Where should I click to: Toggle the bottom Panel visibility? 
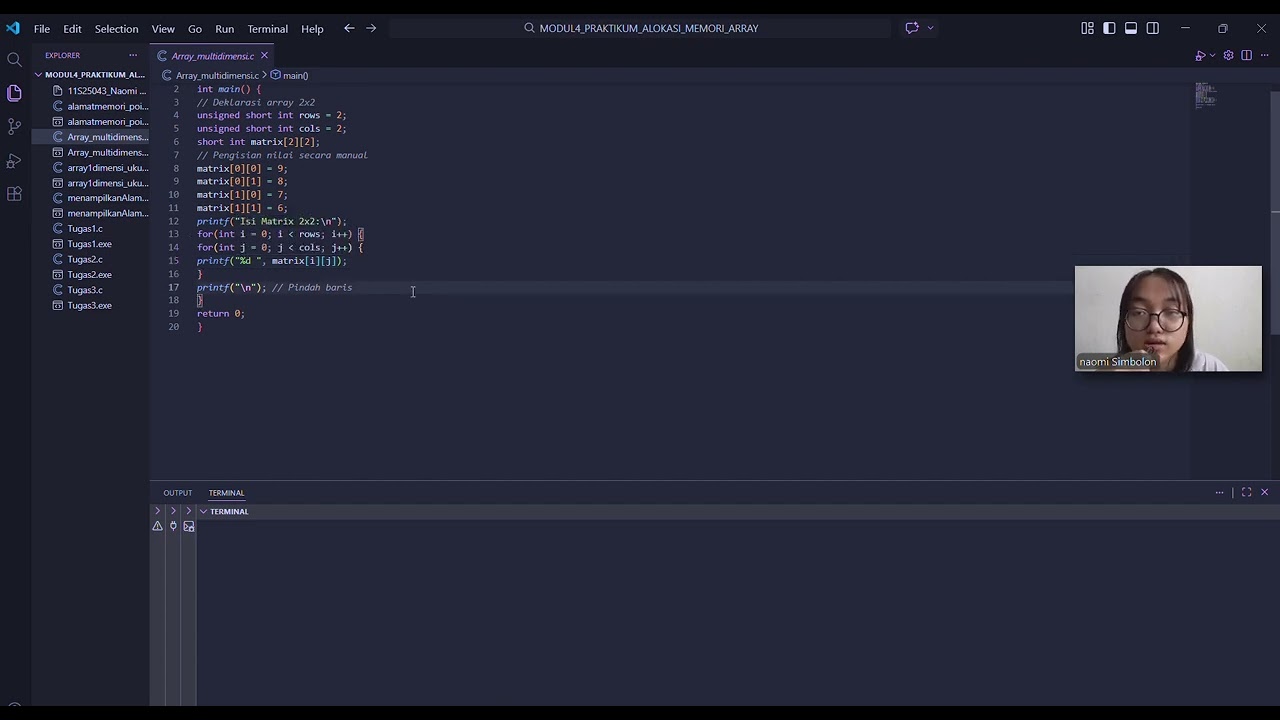coord(1131,28)
